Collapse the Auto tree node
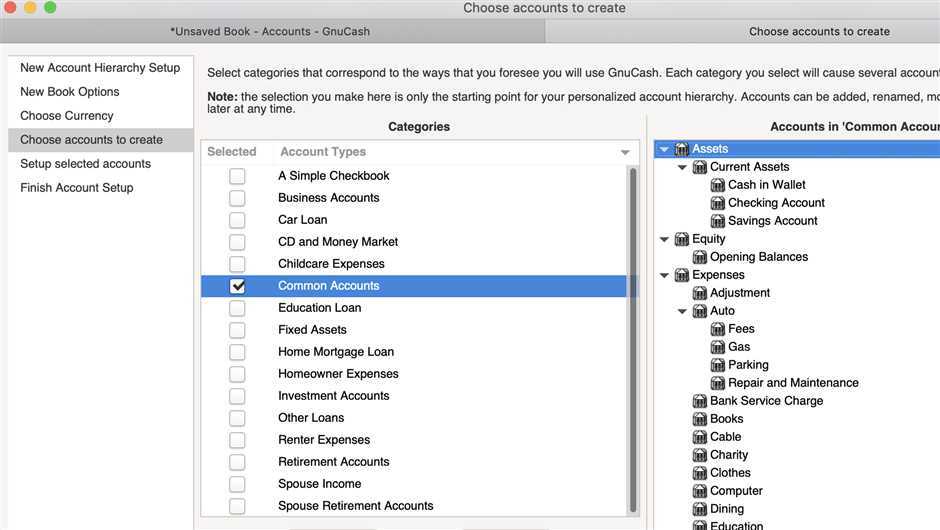The width and height of the screenshot is (940, 530). coord(682,311)
